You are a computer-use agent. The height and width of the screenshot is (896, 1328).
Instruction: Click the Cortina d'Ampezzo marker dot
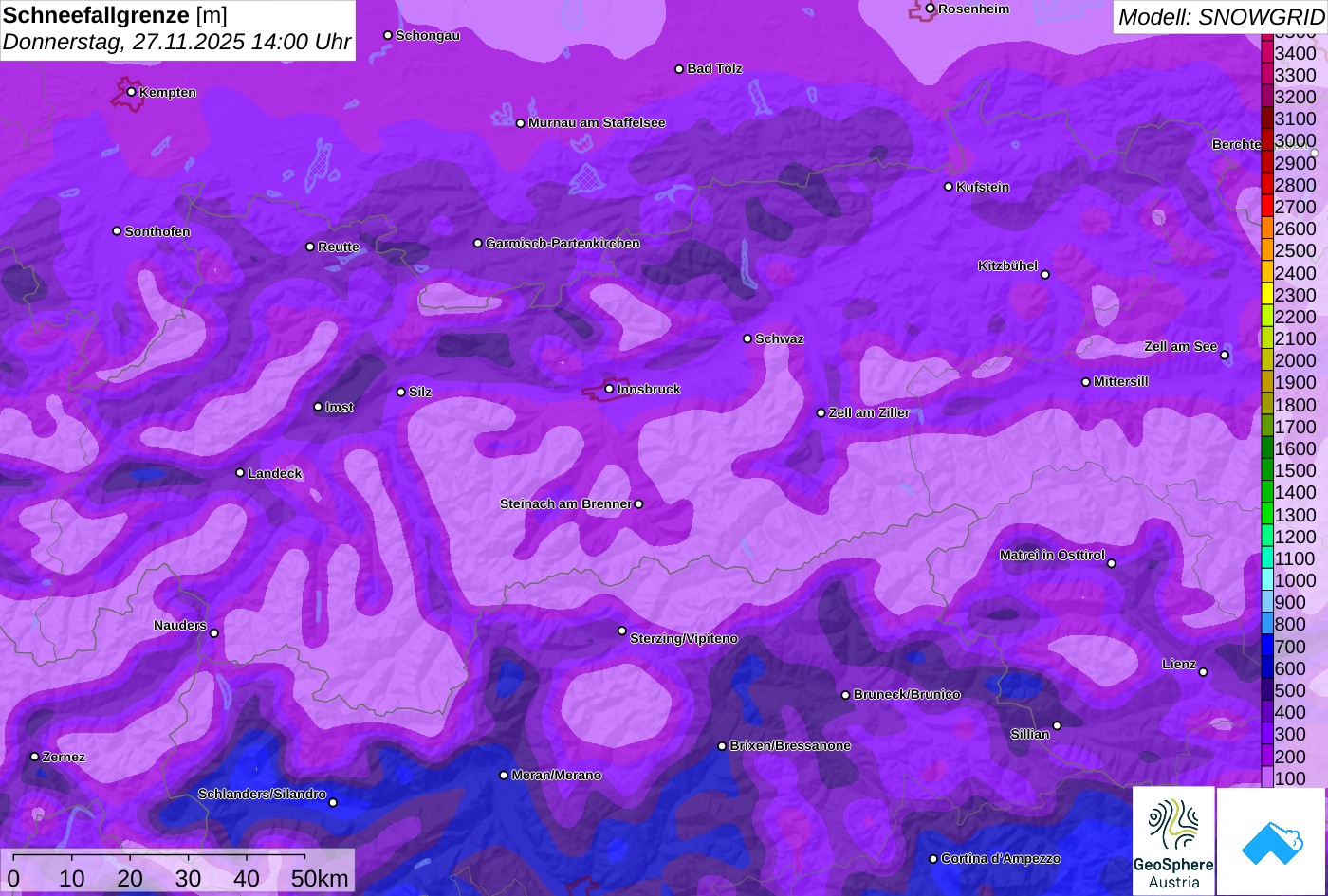(932, 859)
